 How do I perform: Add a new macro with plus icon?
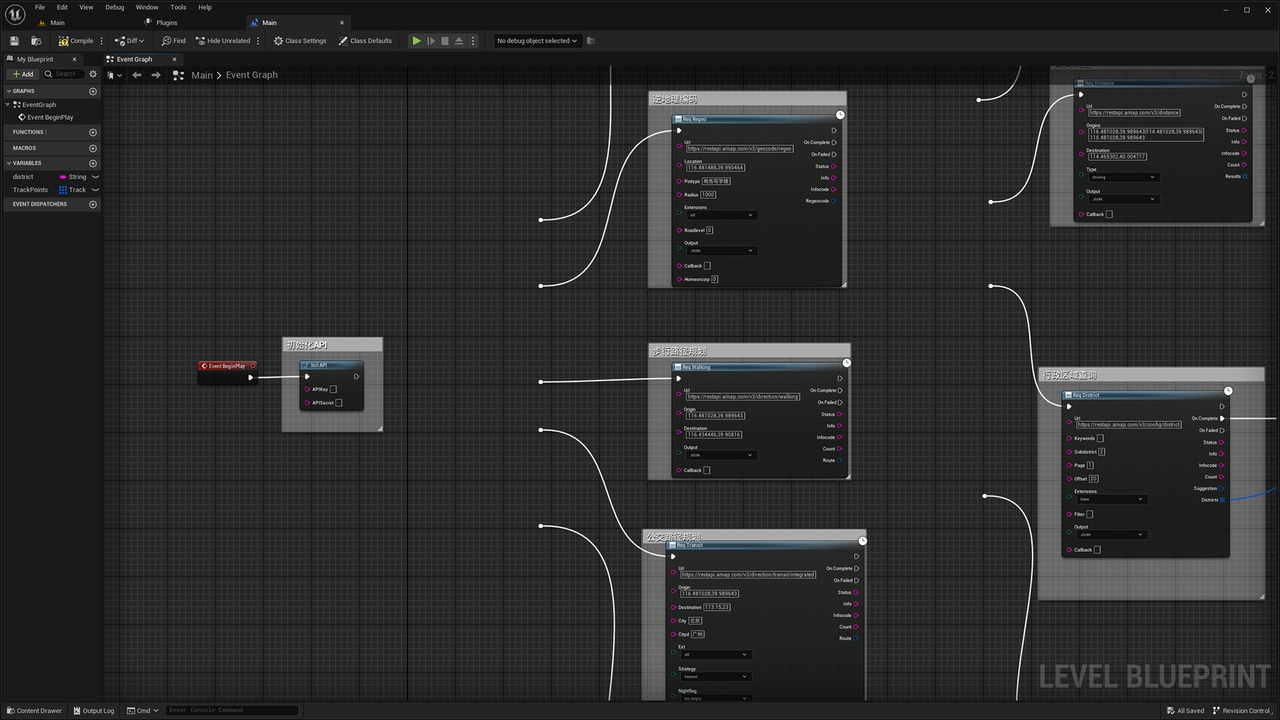(x=93, y=148)
